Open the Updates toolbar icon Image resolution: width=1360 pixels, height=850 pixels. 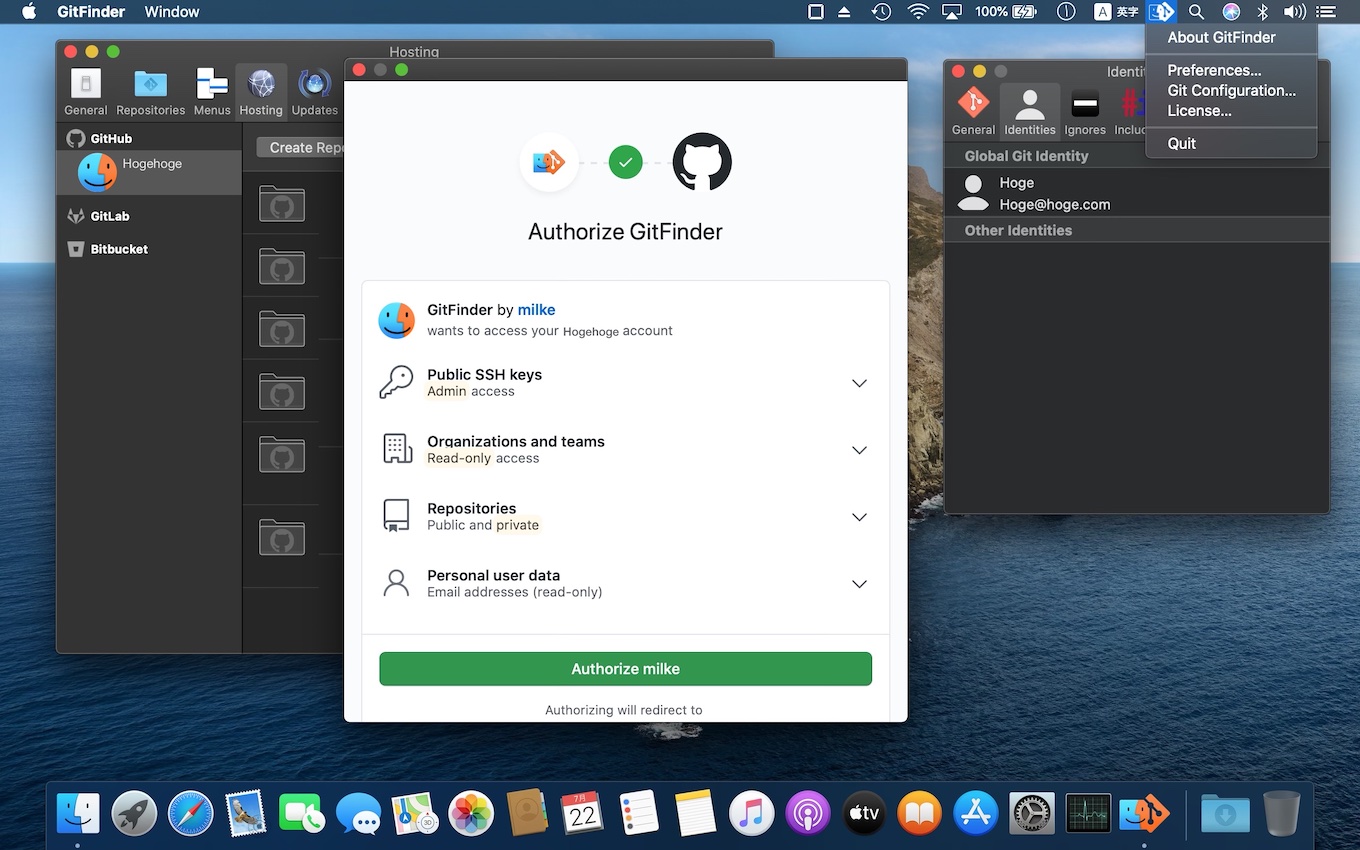314,92
